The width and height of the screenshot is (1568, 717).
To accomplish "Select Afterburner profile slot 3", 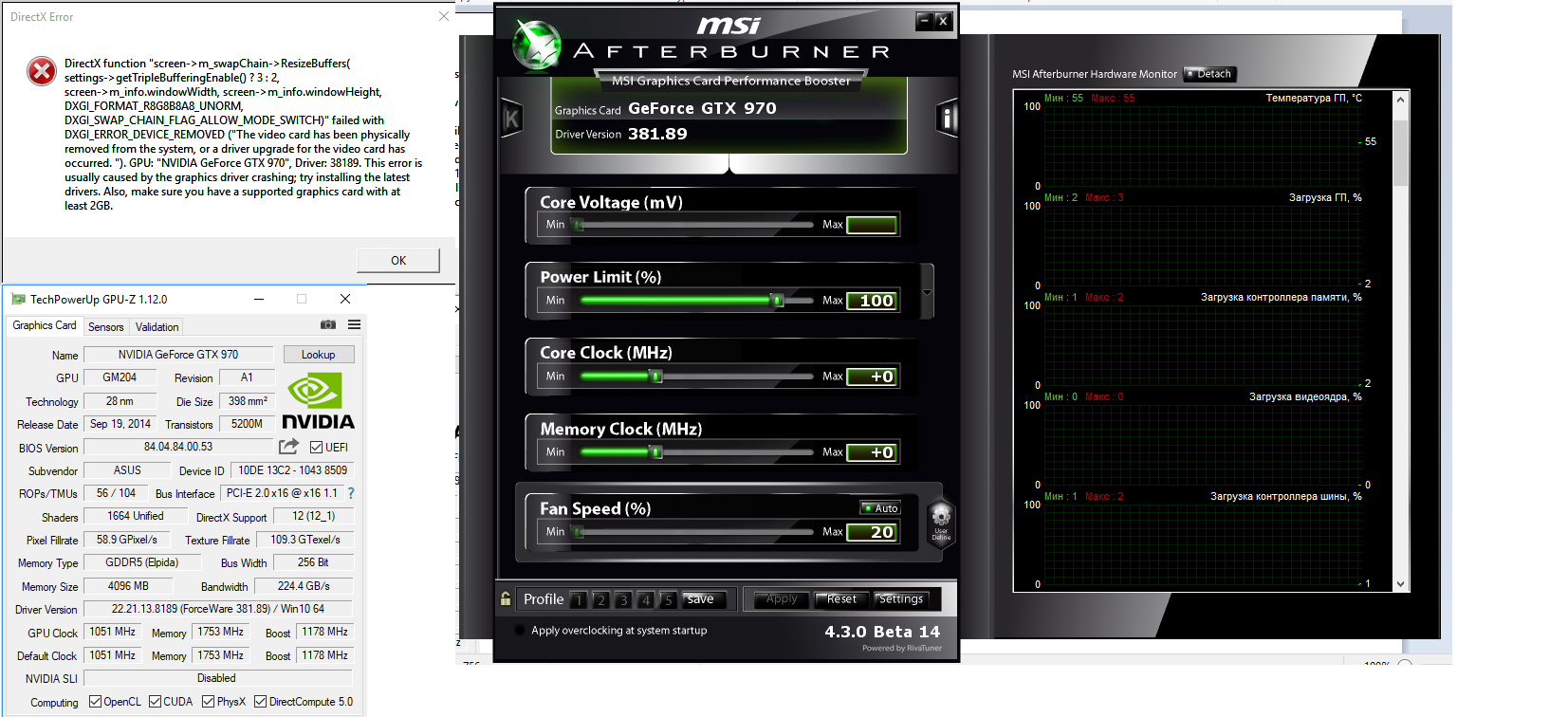I will 623,599.
